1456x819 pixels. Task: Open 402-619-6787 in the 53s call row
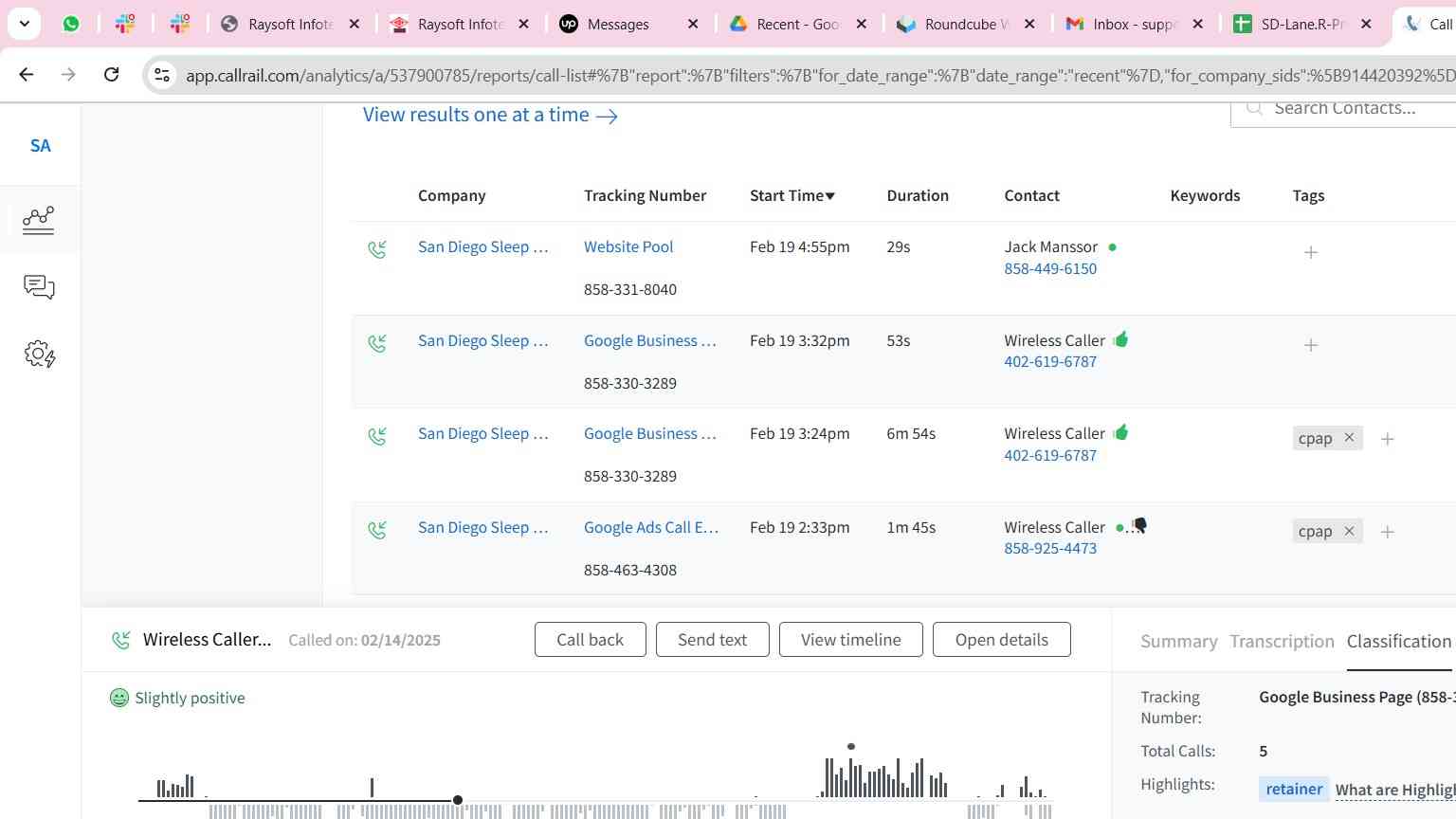click(x=1050, y=361)
